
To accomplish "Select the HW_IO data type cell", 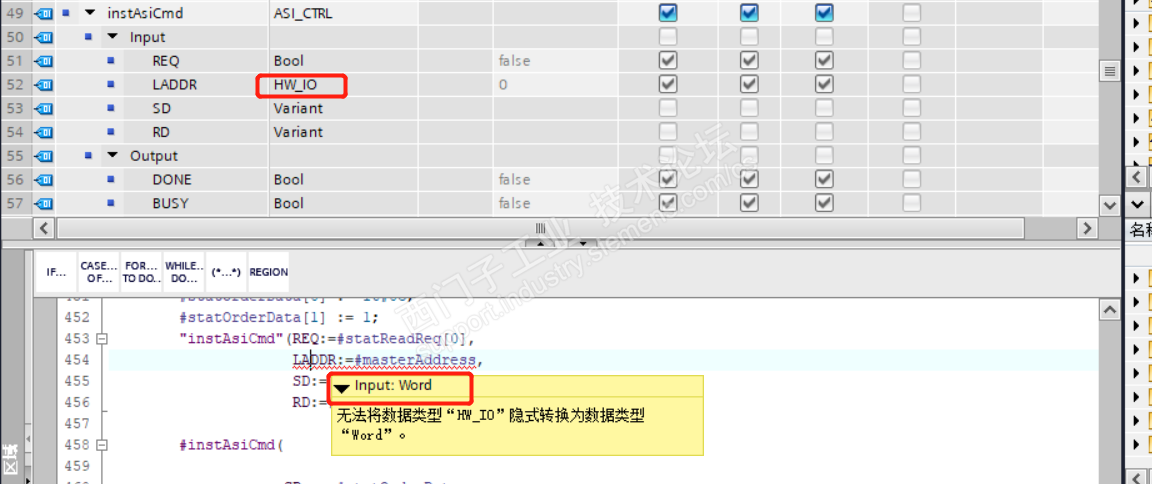I will [344, 85].
